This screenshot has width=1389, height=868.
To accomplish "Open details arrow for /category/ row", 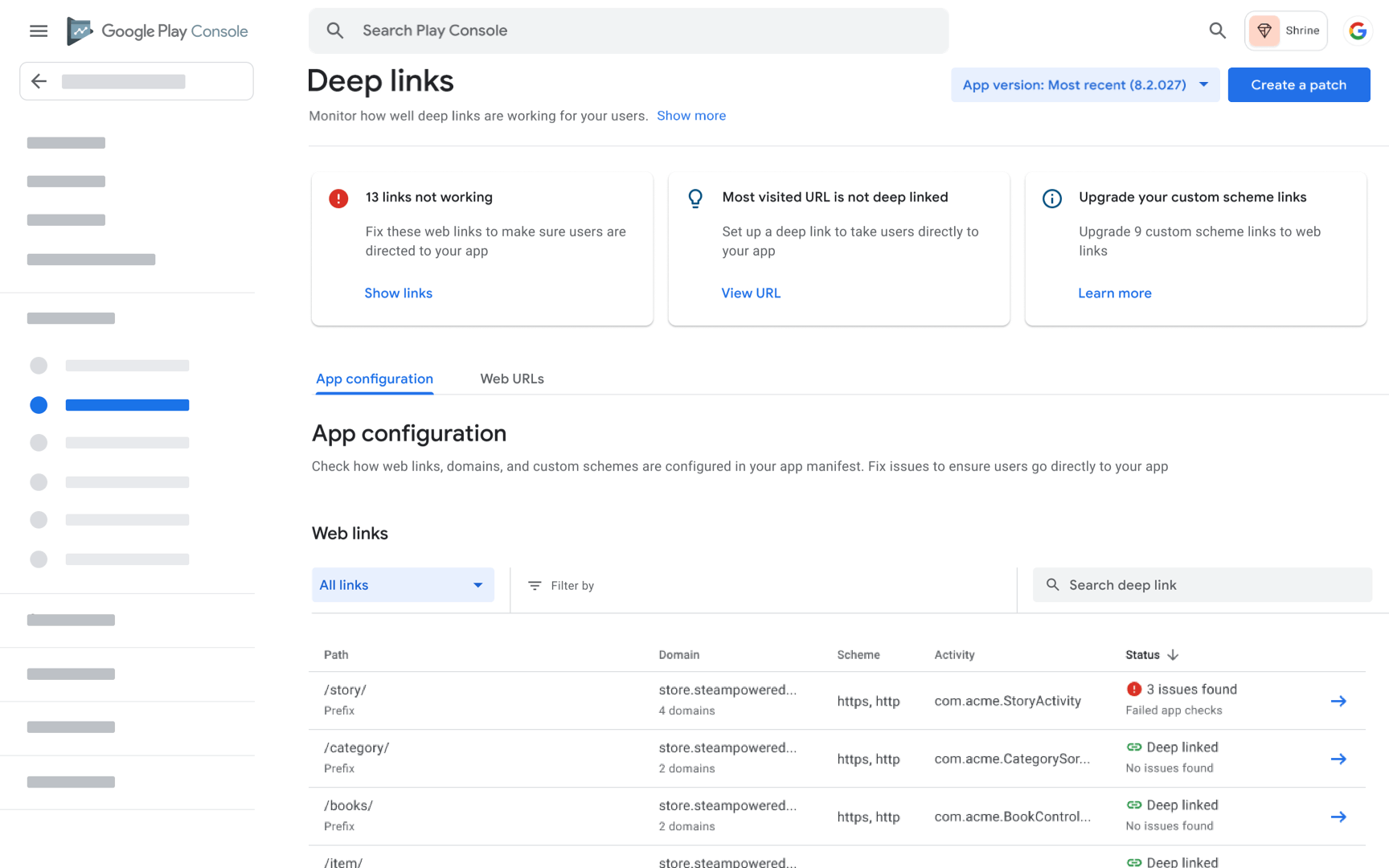I will coord(1338,759).
